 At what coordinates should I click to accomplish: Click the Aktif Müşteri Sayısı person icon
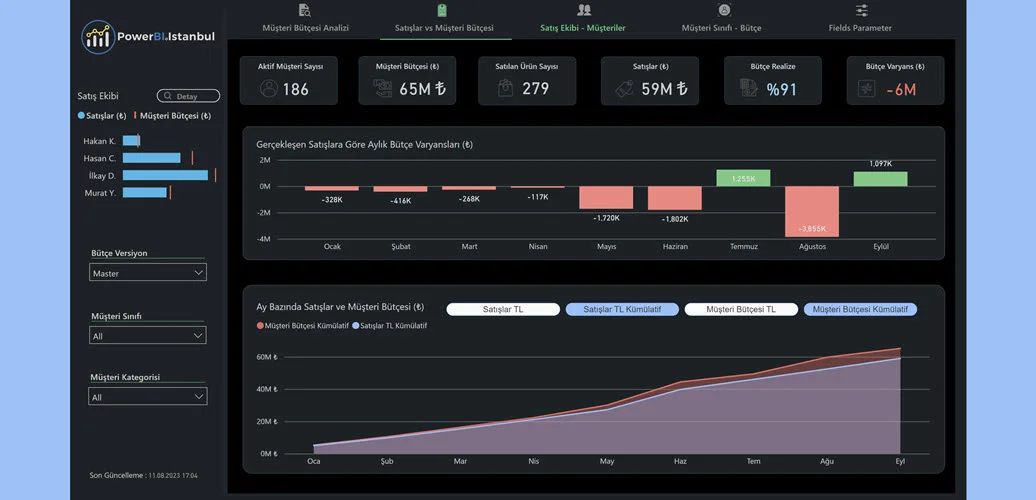[268, 88]
